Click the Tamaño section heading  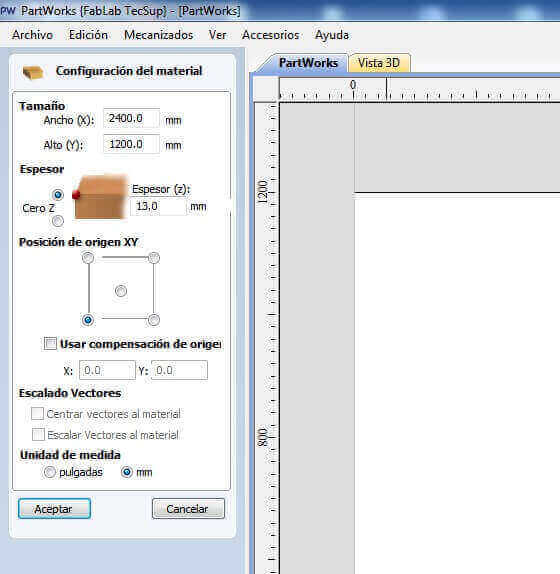point(42,106)
